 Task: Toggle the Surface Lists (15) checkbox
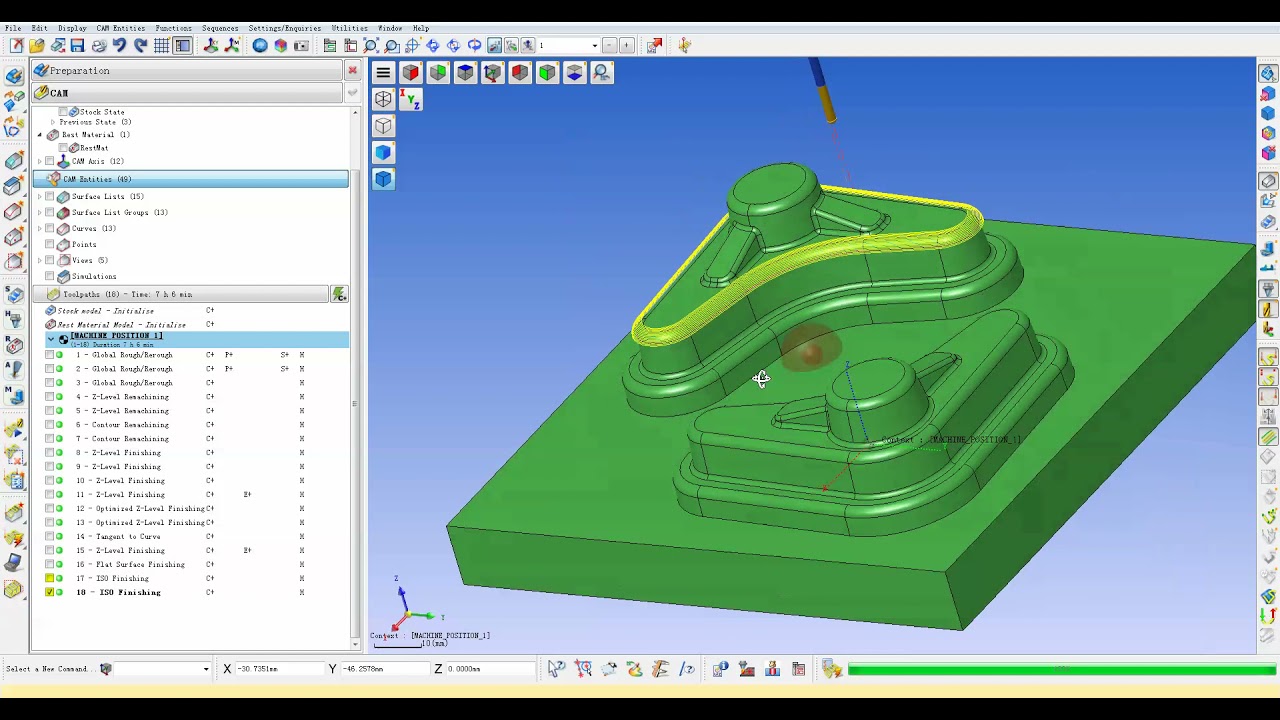[x=50, y=197]
